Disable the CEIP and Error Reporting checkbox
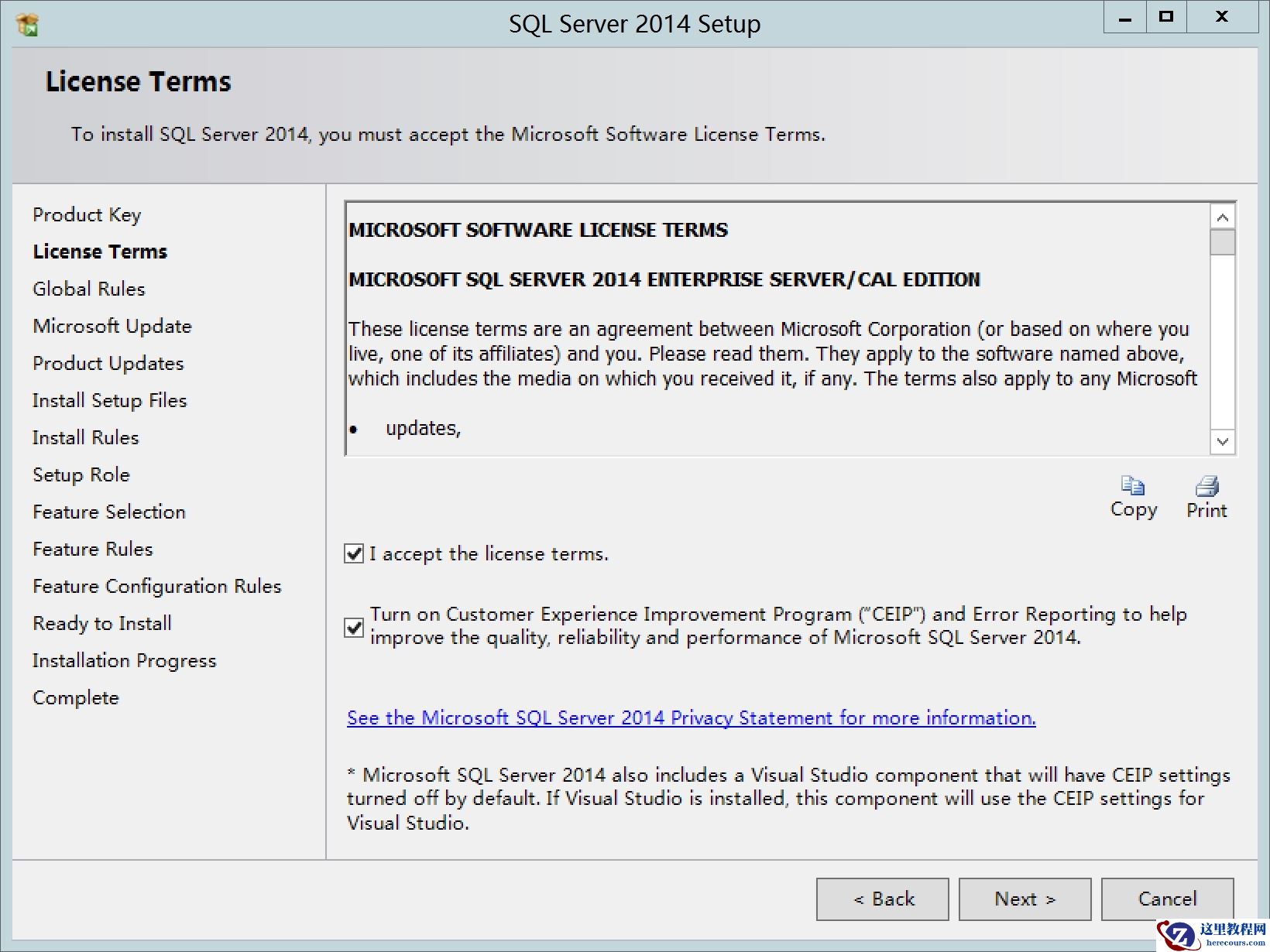The image size is (1270, 952). tap(354, 626)
